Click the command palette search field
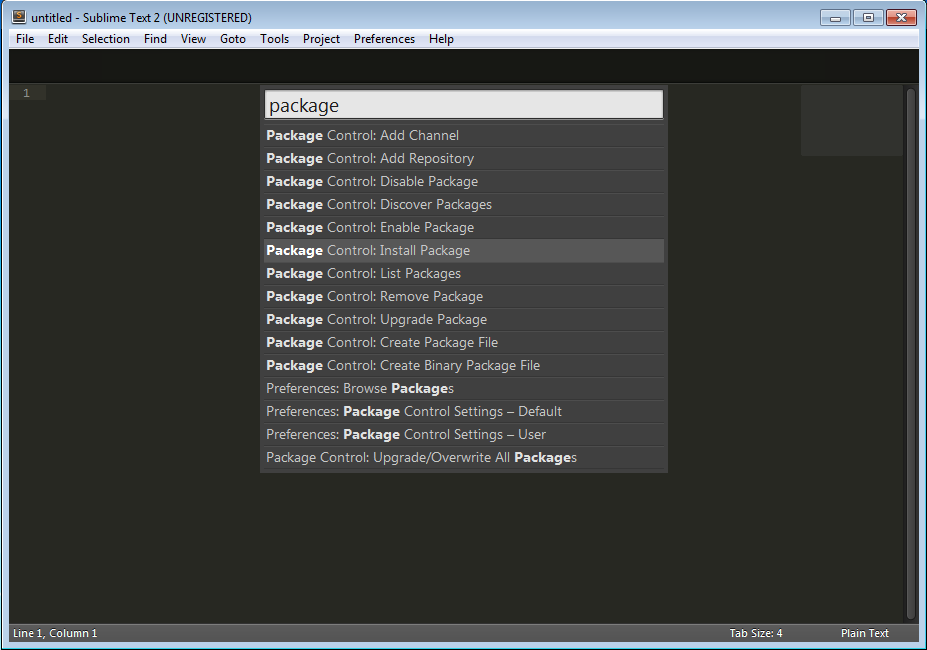927x650 pixels. click(464, 105)
